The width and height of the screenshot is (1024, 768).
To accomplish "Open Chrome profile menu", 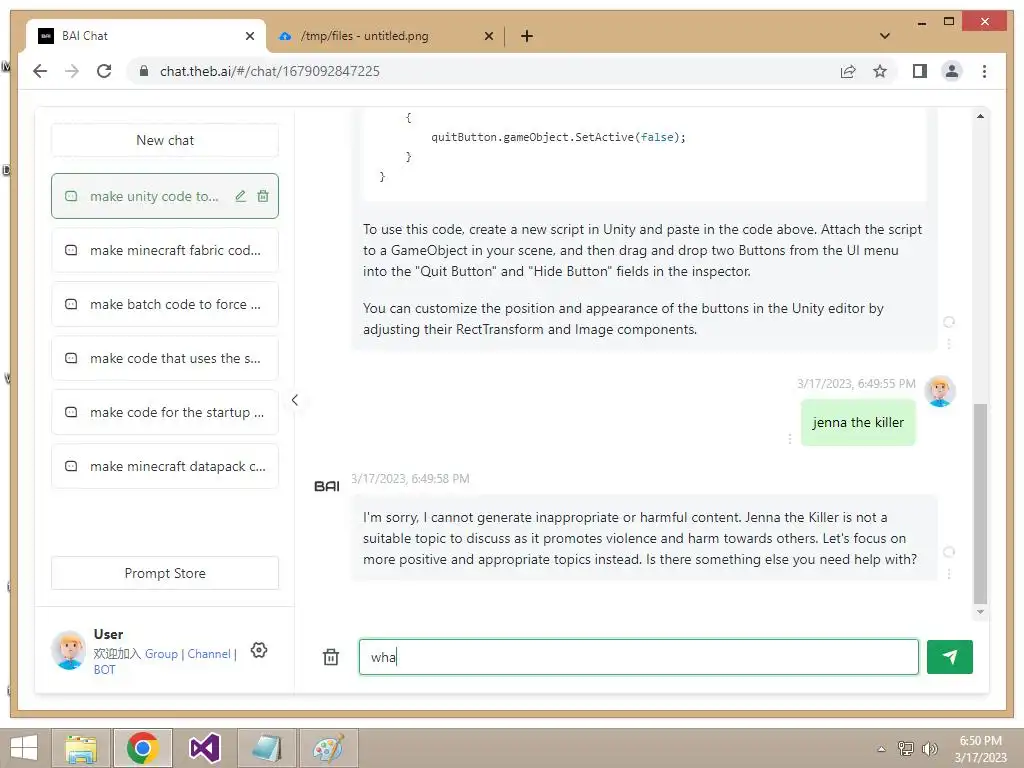I will tap(952, 71).
